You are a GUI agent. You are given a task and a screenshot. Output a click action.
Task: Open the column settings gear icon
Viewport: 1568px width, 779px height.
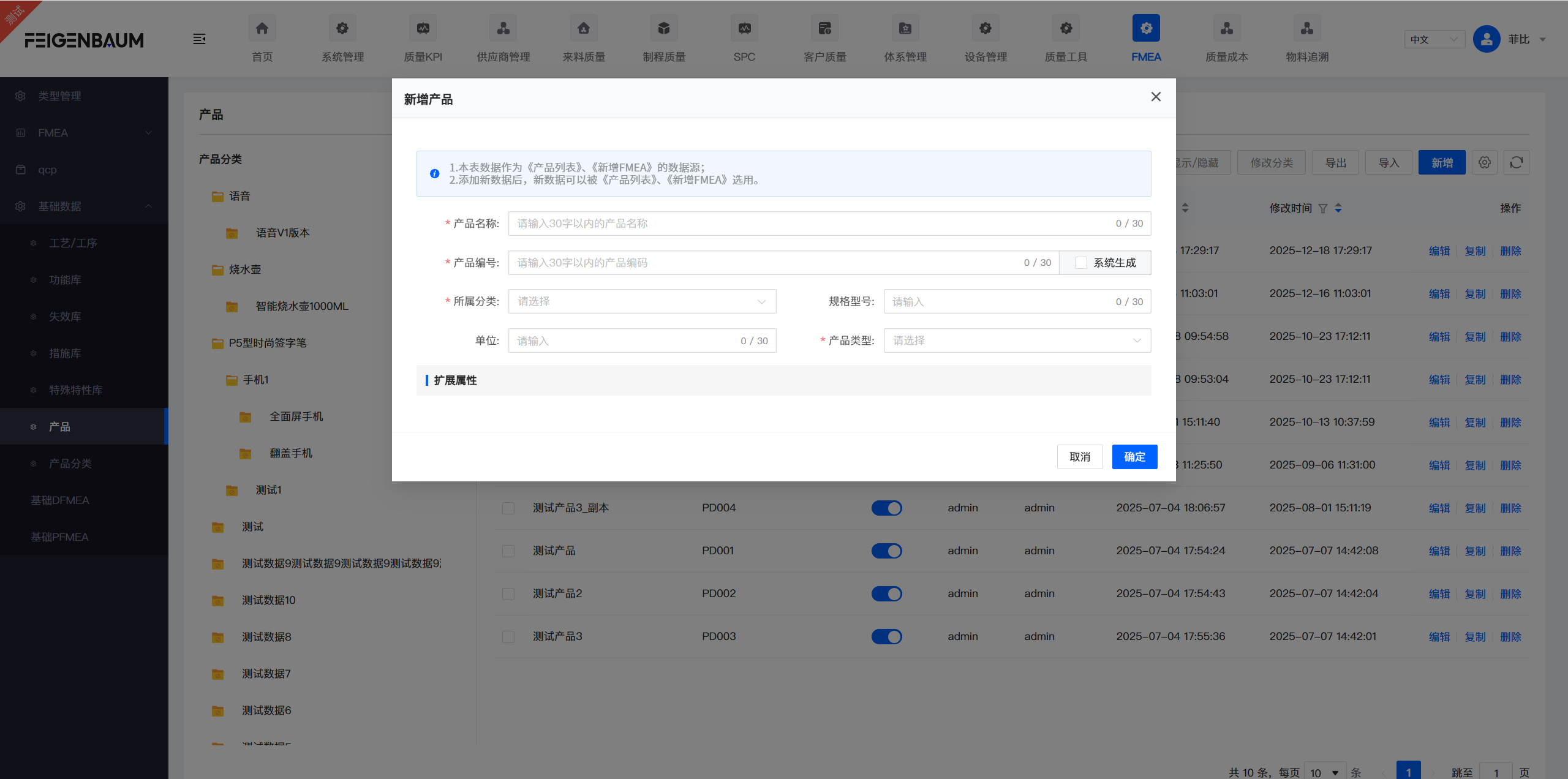(x=1484, y=162)
